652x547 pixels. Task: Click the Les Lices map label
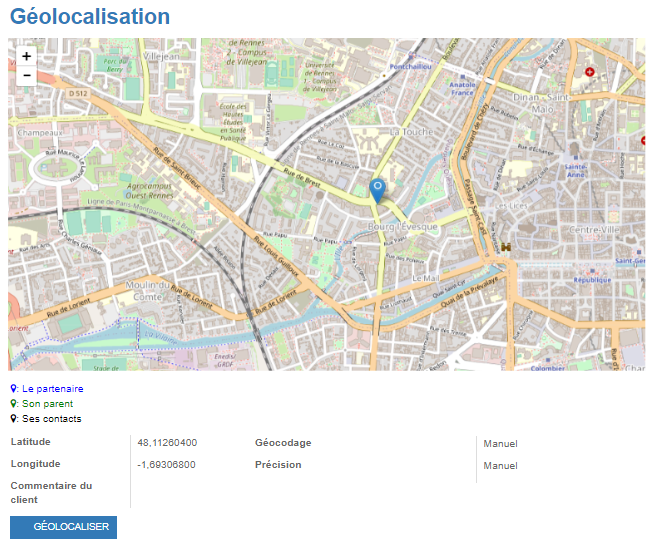[511, 206]
